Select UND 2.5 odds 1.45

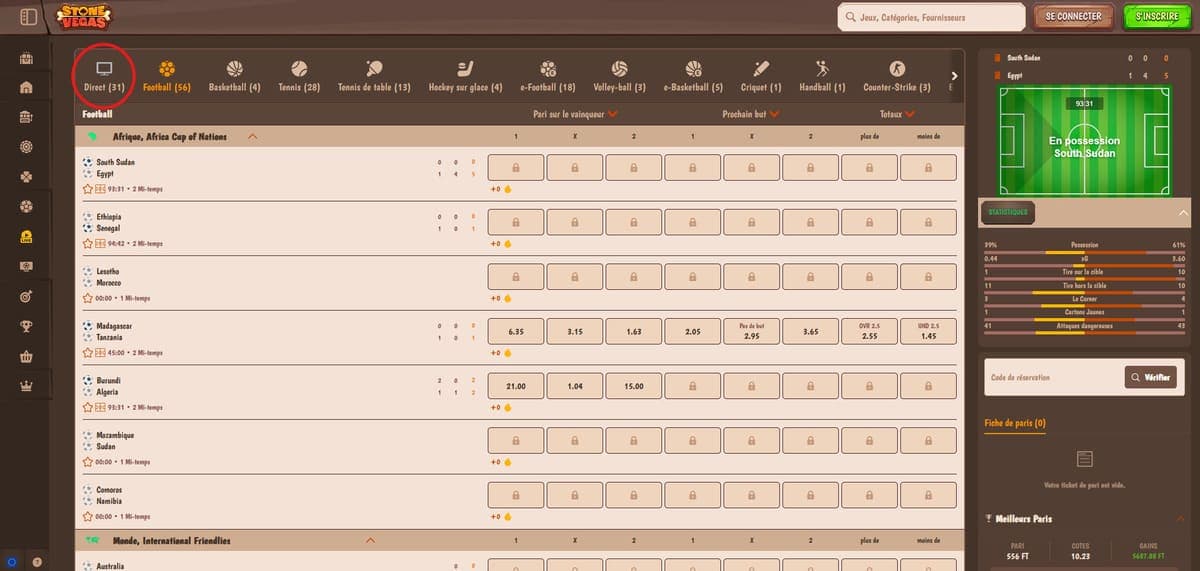[x=928, y=331]
